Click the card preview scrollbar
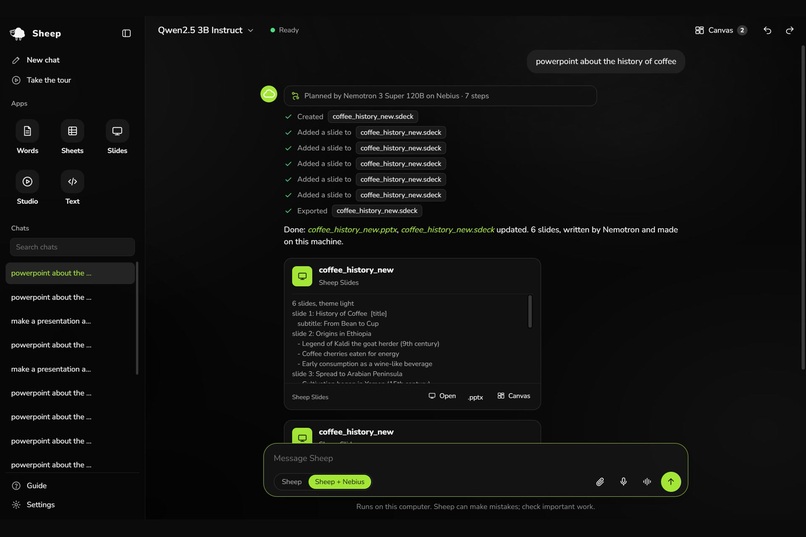 530,311
